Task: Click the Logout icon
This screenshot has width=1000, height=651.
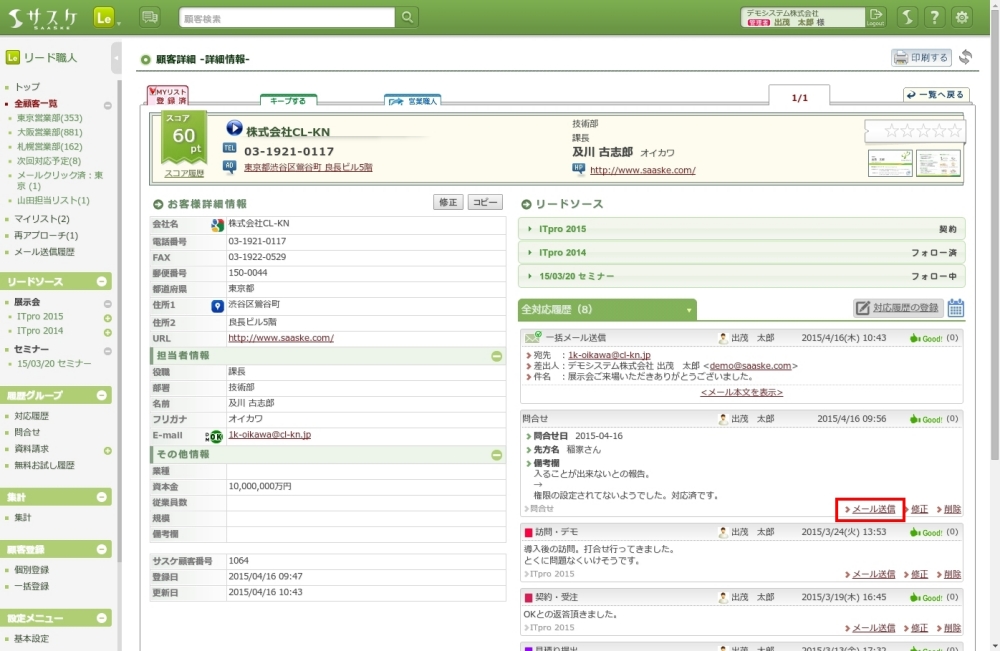Action: pos(876,17)
